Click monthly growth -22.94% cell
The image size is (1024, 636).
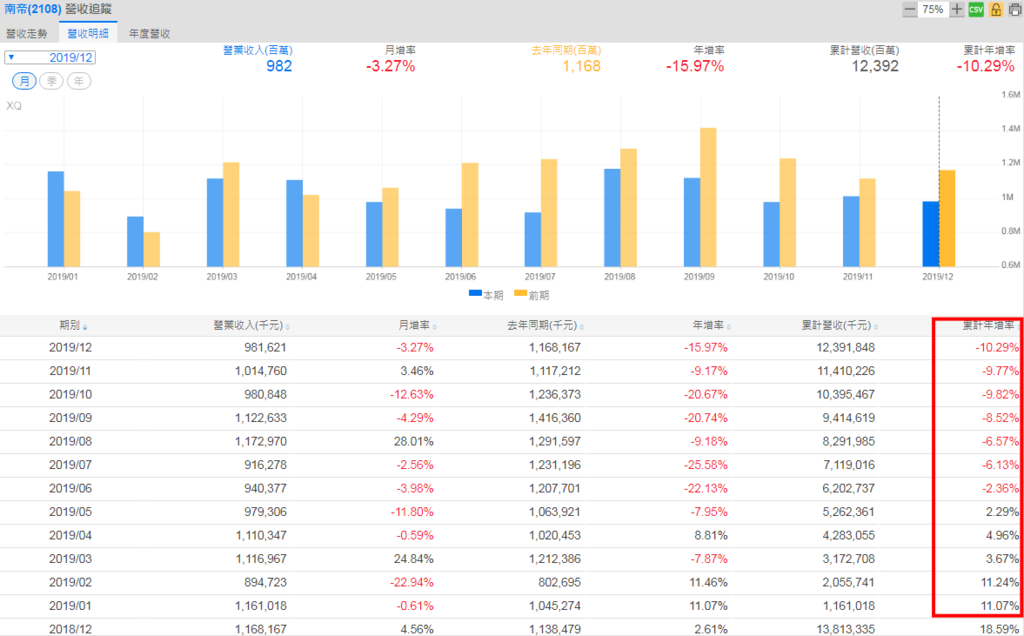(x=411, y=583)
